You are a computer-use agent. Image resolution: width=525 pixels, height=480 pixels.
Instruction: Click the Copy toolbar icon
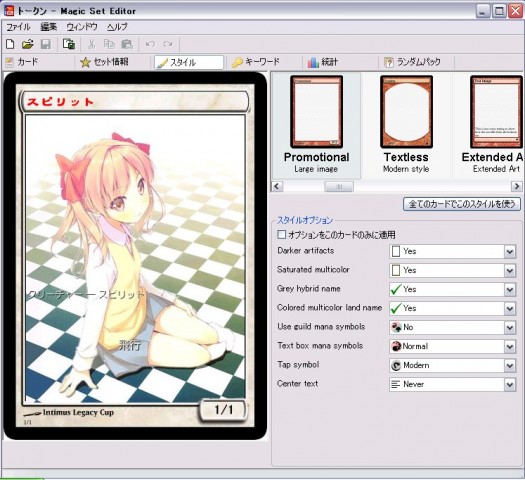coord(109,44)
